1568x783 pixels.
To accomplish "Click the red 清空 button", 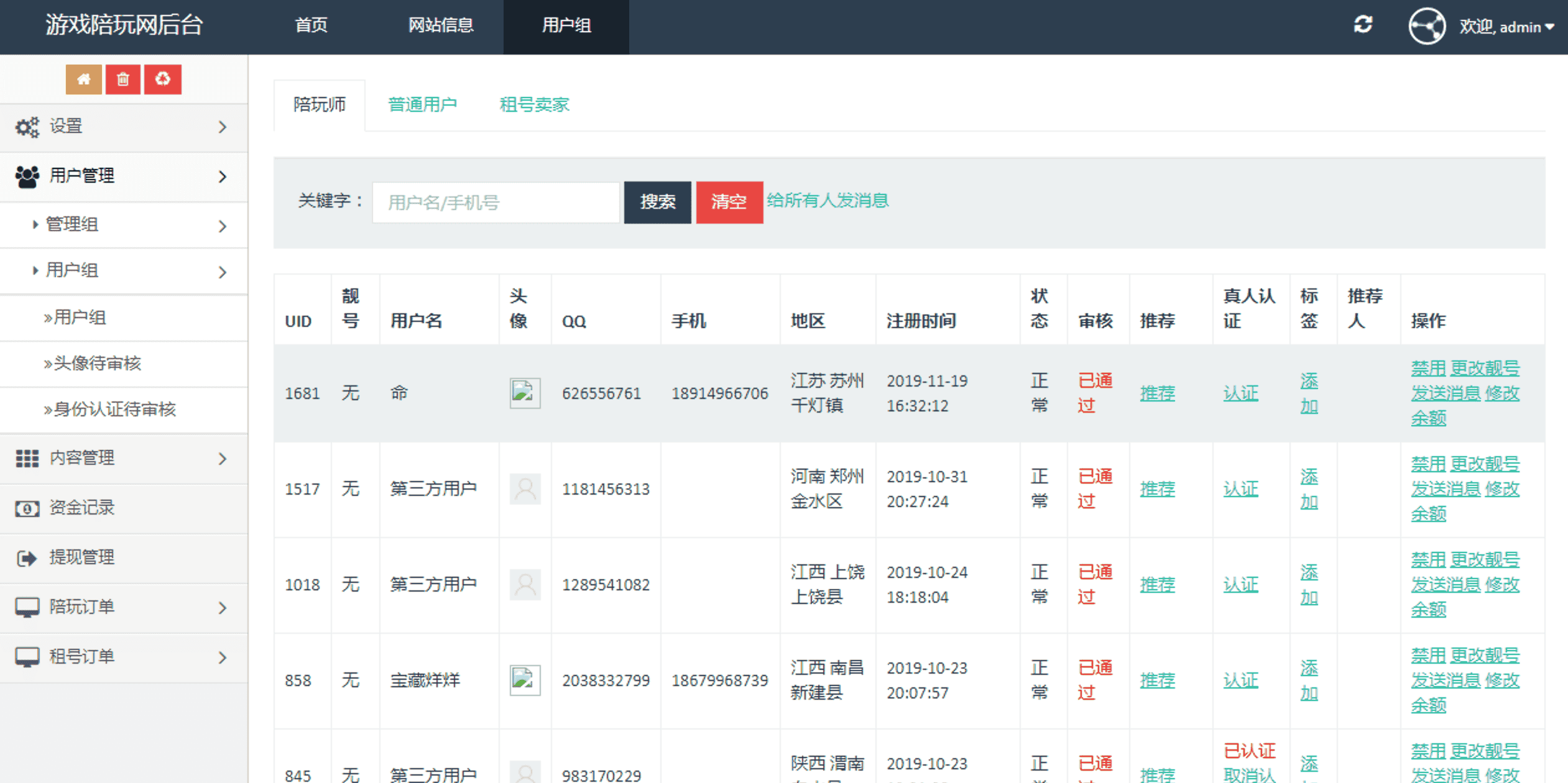I will 729,202.
